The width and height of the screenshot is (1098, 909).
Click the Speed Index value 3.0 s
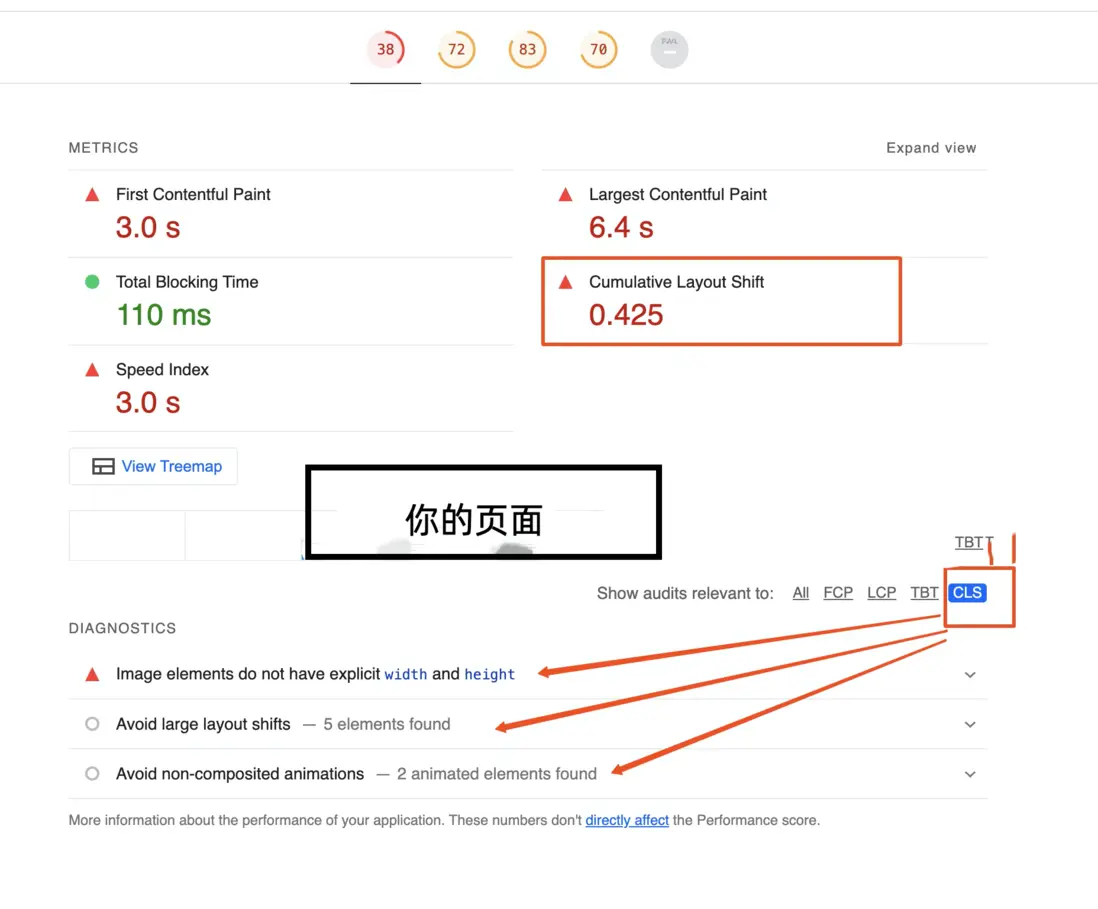pyautogui.click(x=148, y=403)
